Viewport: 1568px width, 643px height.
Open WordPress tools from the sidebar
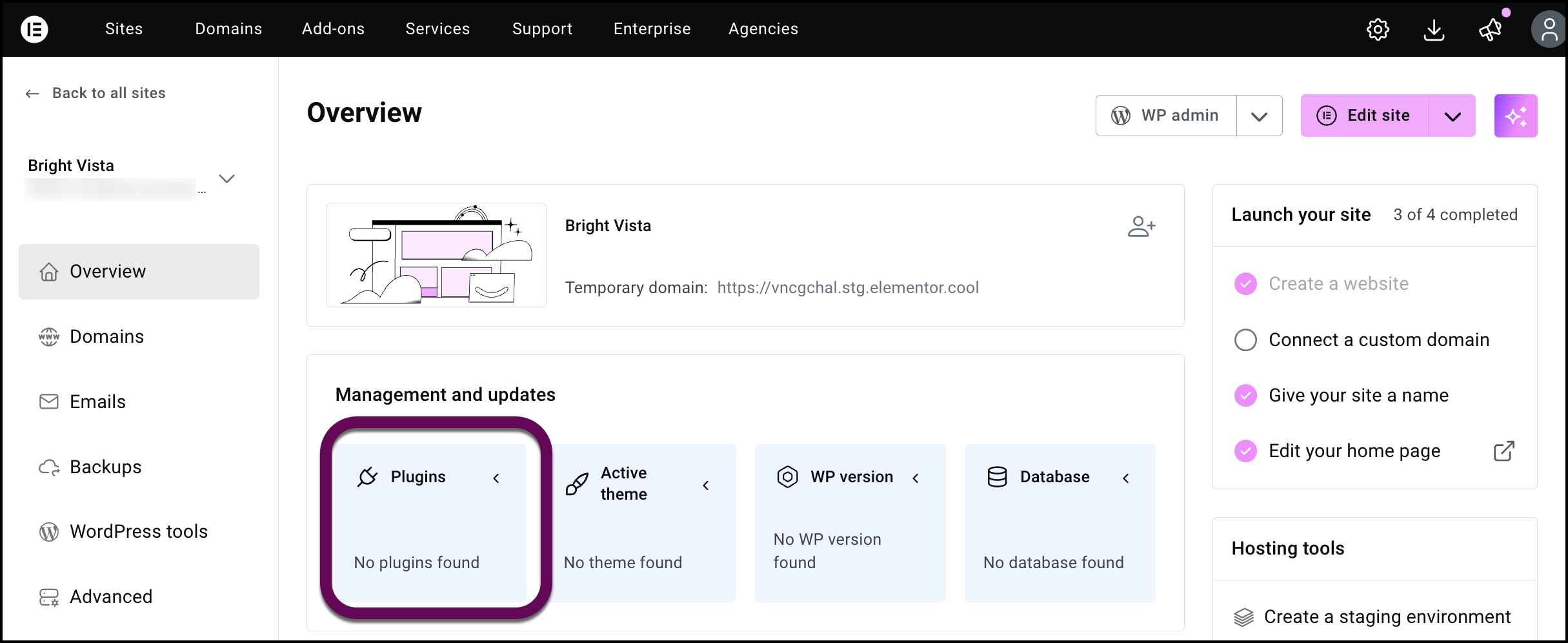pyautogui.click(x=138, y=531)
